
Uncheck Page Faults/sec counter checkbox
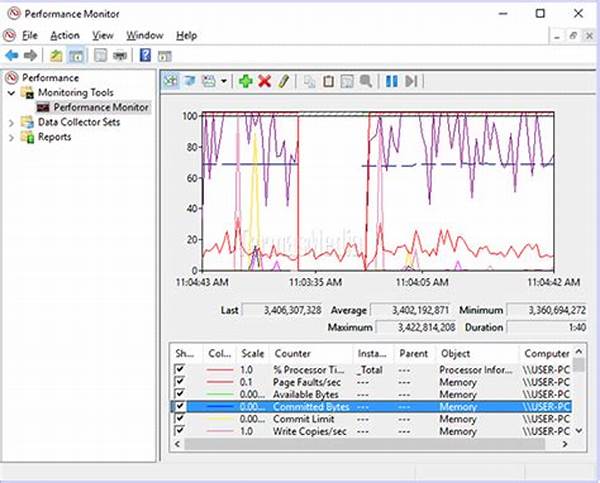tap(179, 382)
